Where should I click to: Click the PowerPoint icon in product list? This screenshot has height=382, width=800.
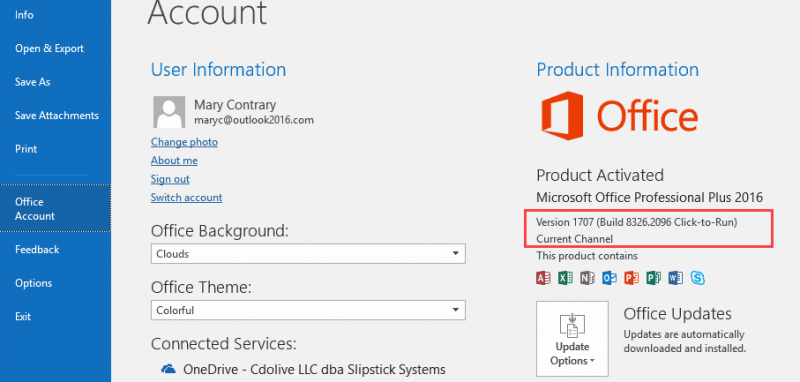pyautogui.click(x=632, y=277)
